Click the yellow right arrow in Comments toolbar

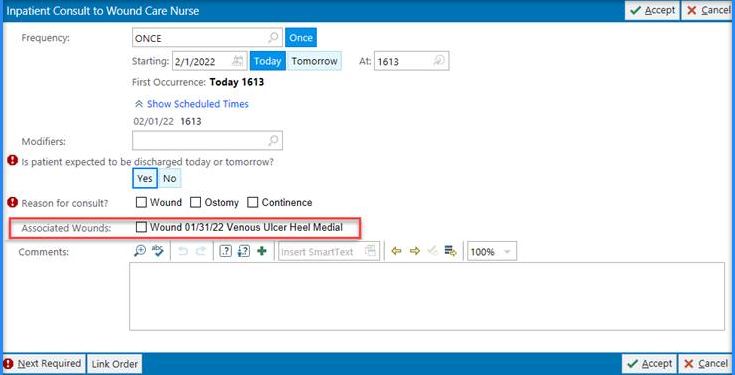[x=414, y=252]
